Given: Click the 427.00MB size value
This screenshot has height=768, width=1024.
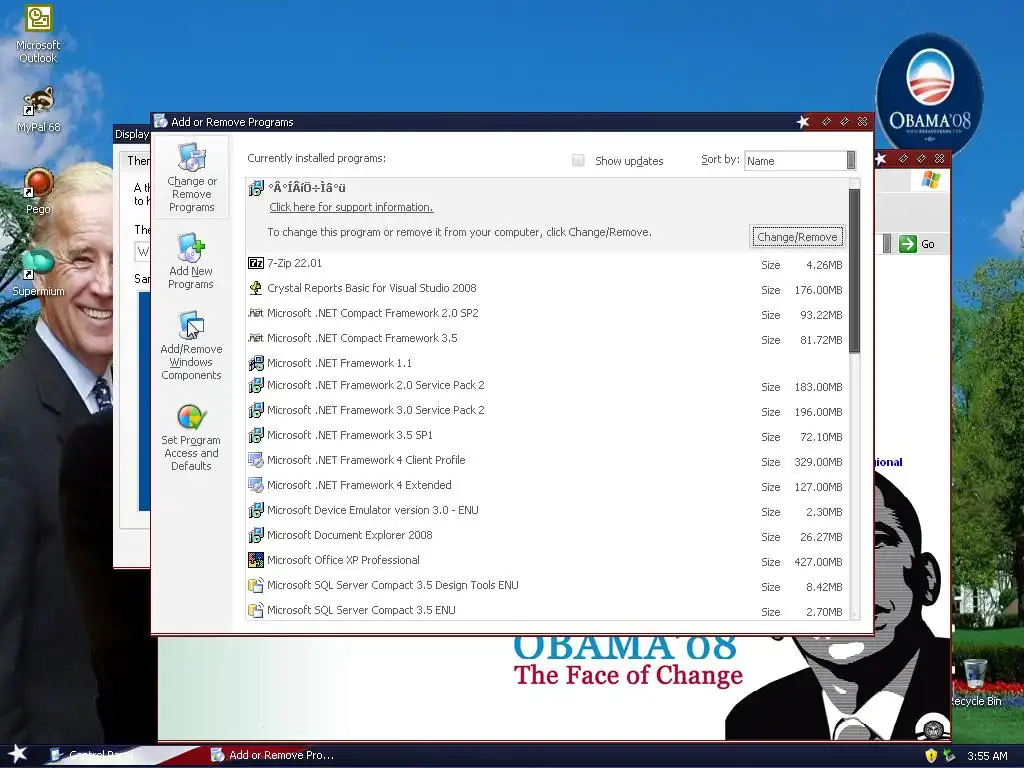Looking at the screenshot, I should [x=818, y=562].
